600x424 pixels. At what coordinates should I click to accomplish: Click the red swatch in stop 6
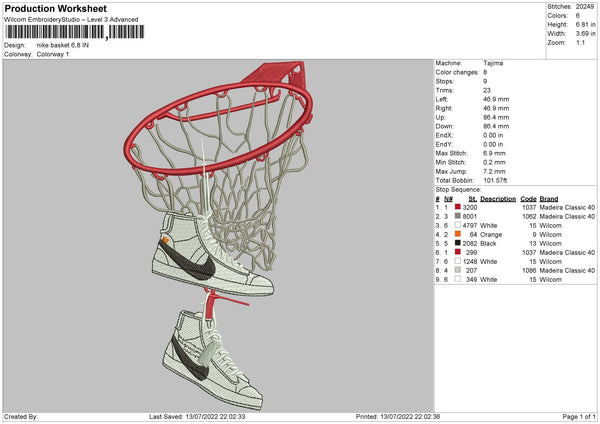point(458,252)
